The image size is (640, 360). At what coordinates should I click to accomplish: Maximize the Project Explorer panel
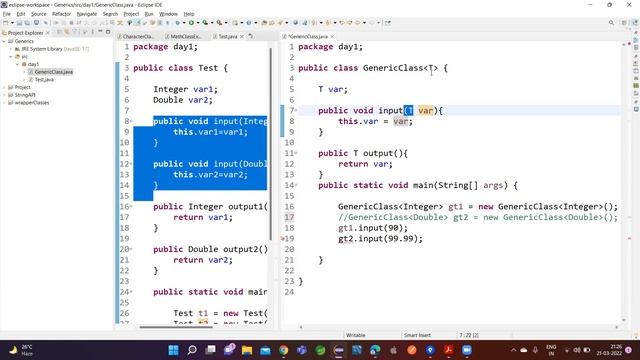pos(108,31)
